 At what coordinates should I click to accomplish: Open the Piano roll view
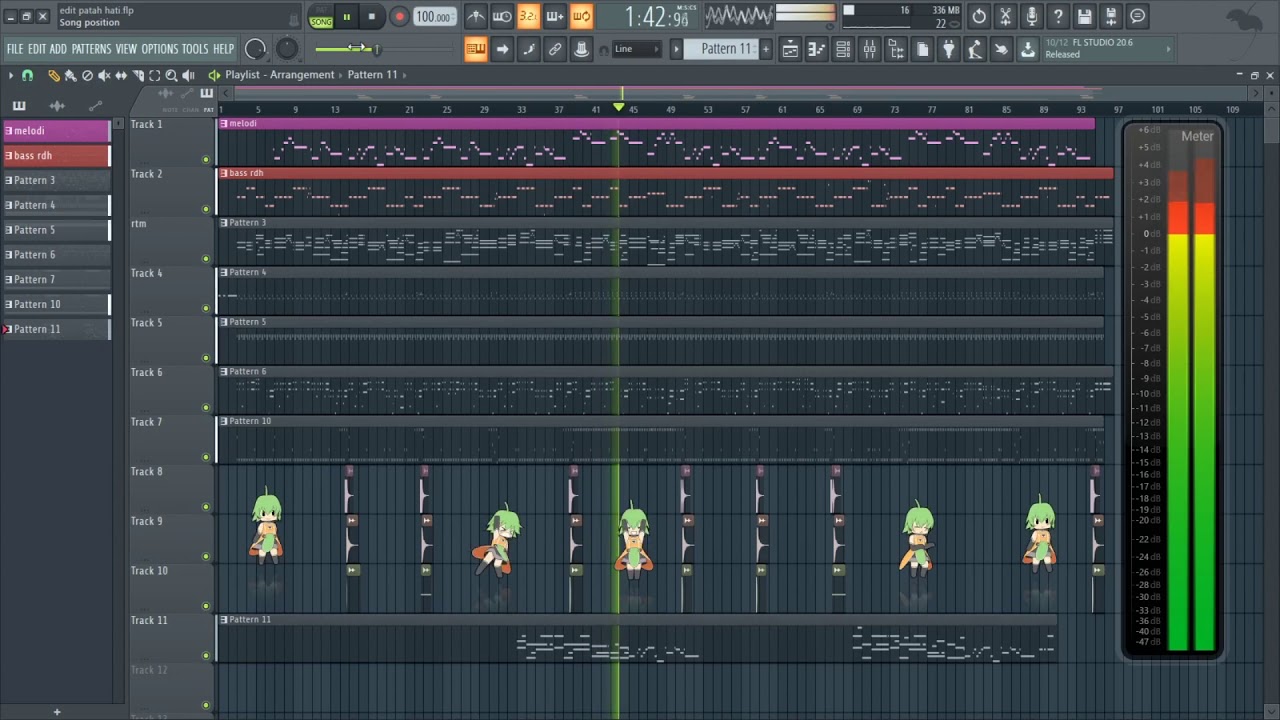click(x=817, y=49)
